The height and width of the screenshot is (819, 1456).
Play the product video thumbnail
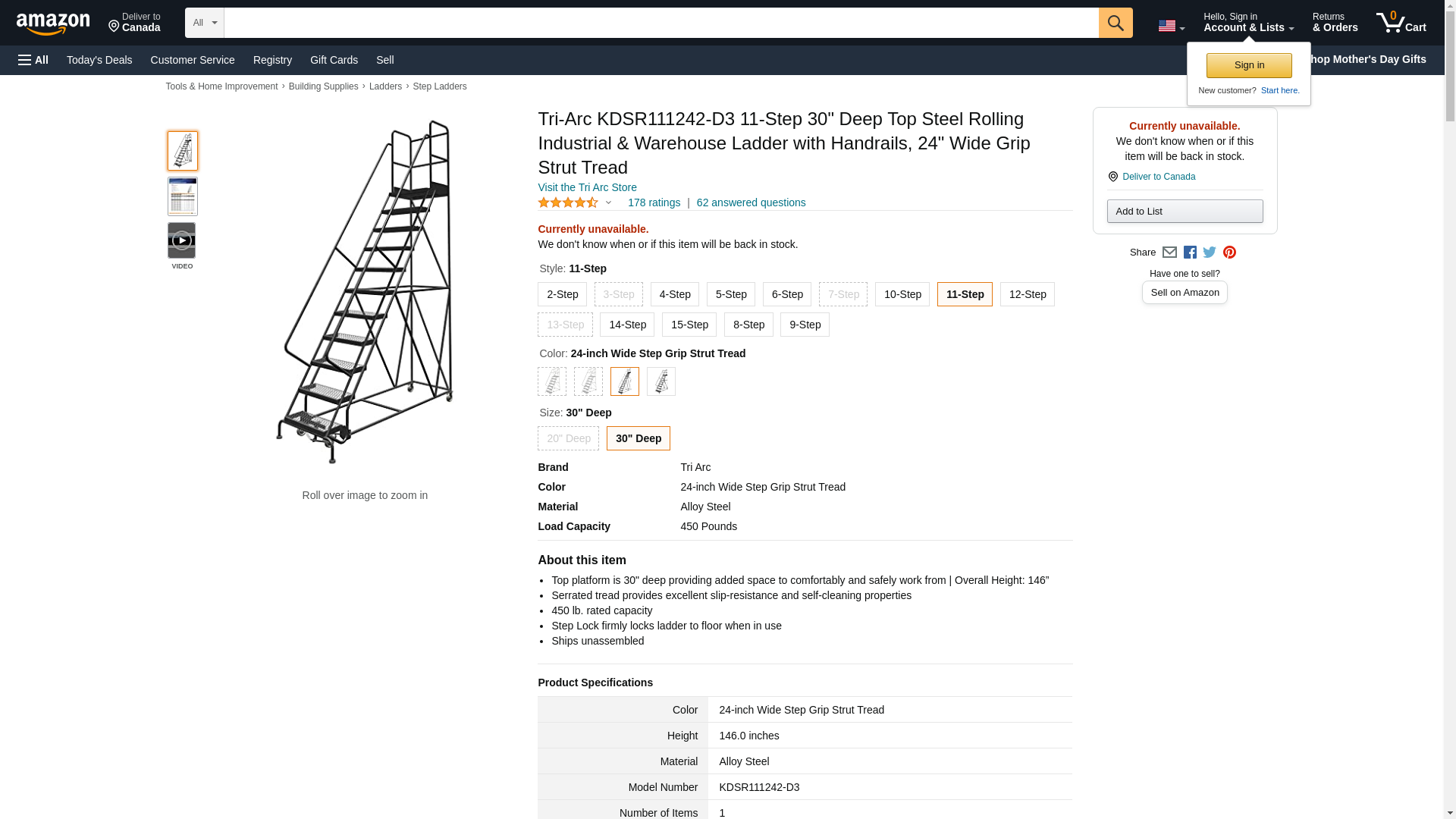click(x=182, y=240)
